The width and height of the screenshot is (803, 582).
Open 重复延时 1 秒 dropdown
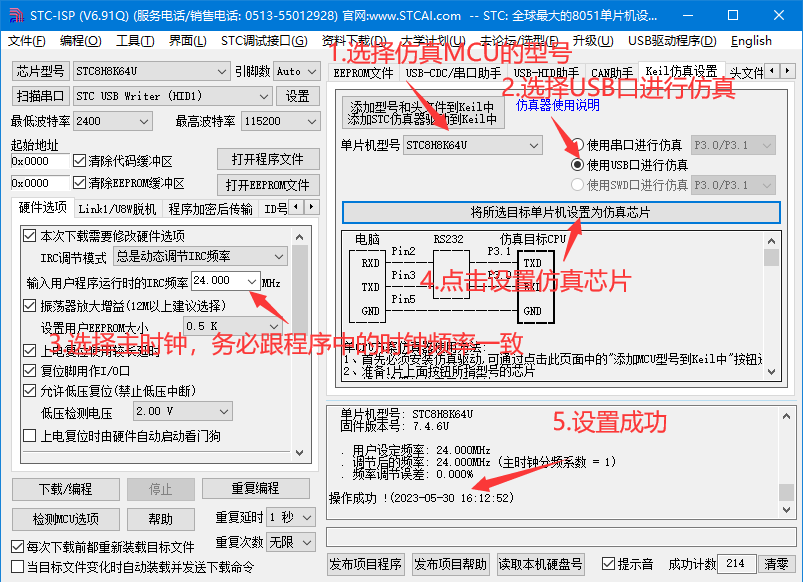290,517
